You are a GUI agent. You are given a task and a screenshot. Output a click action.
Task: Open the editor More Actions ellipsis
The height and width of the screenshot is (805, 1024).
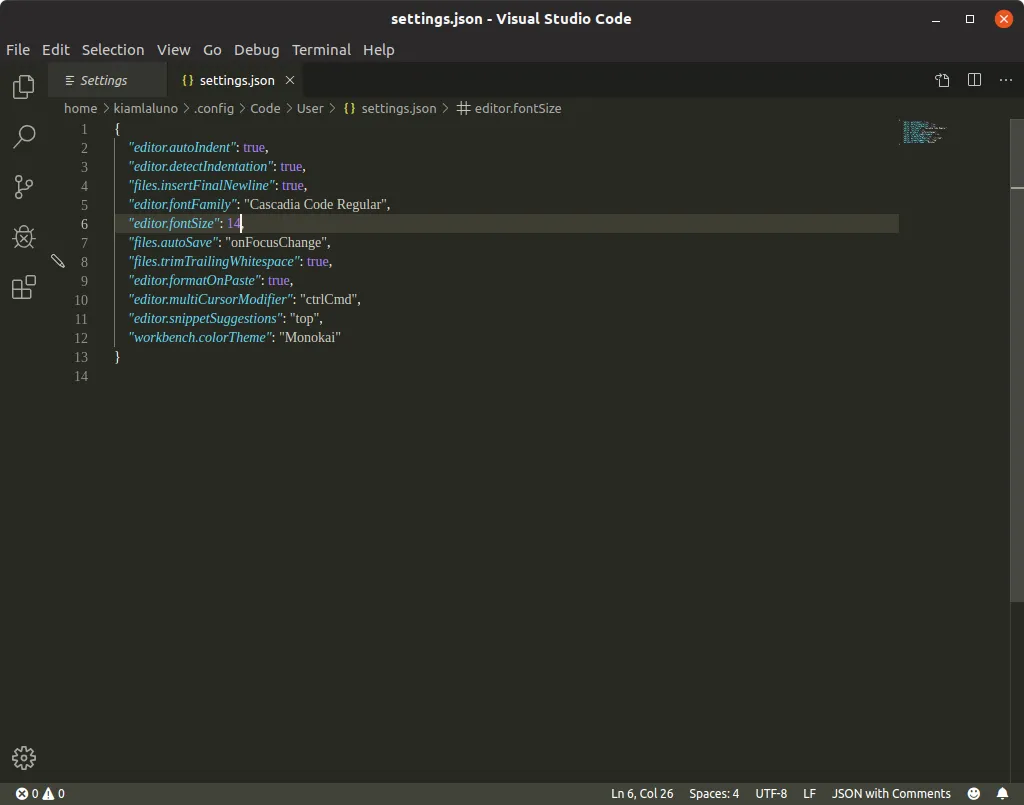coord(1006,80)
